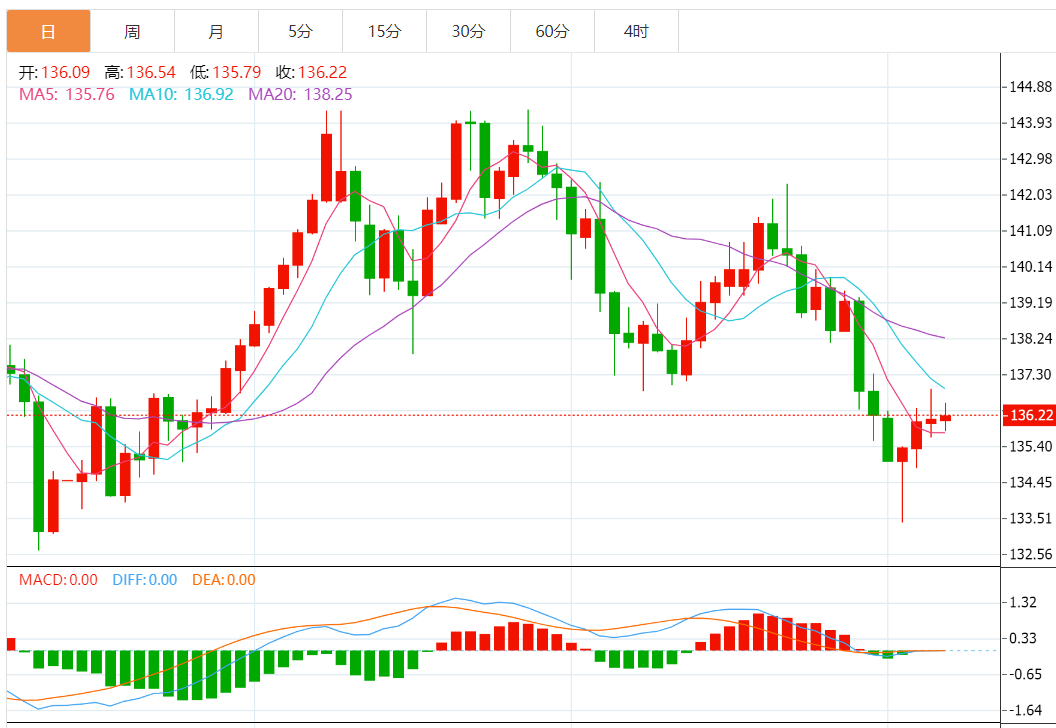The image size is (1056, 728).
Task: Click the MACD: 0.00 label
Action: pyautogui.click(x=58, y=580)
